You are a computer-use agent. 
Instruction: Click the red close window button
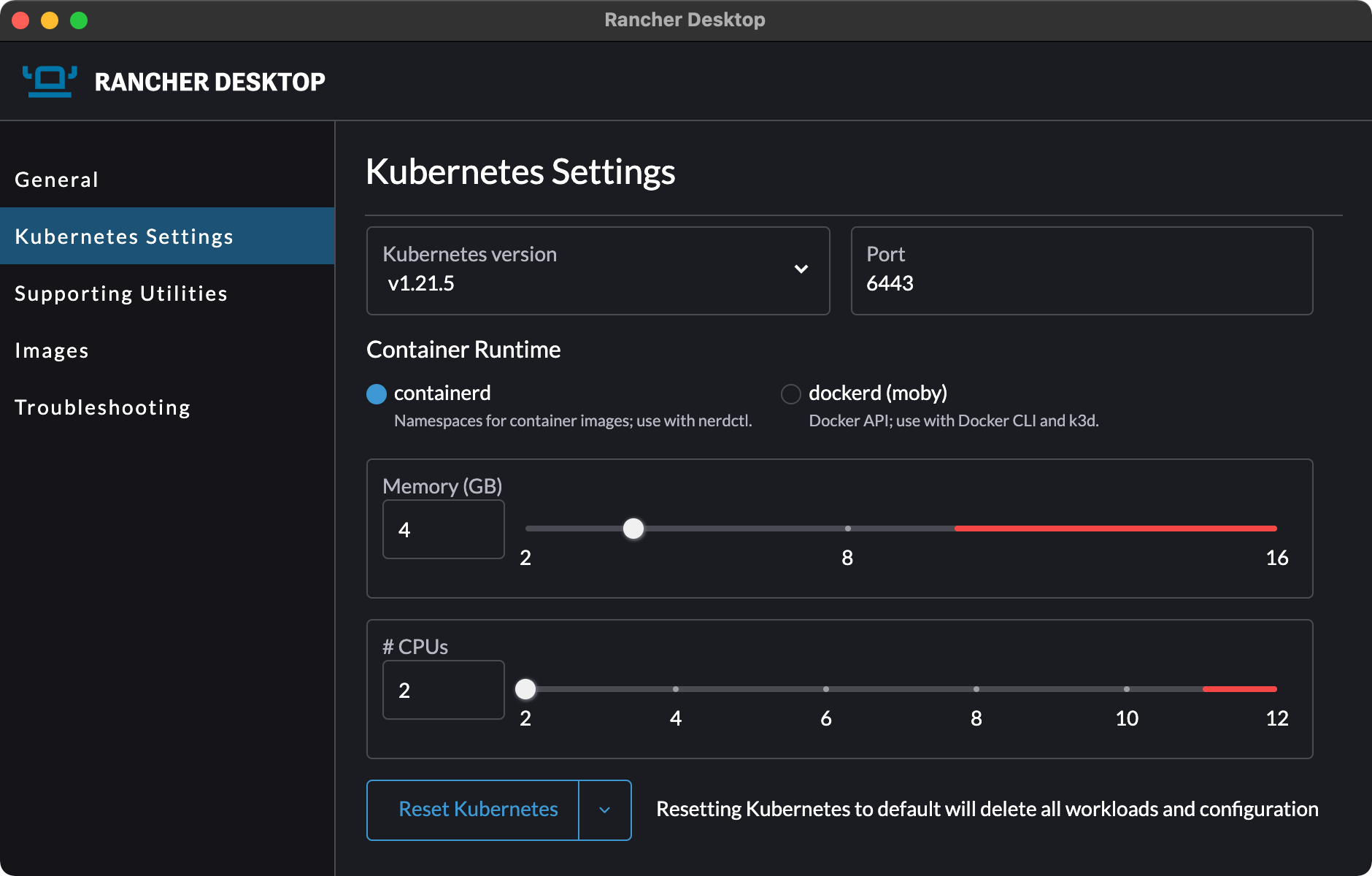click(x=21, y=20)
